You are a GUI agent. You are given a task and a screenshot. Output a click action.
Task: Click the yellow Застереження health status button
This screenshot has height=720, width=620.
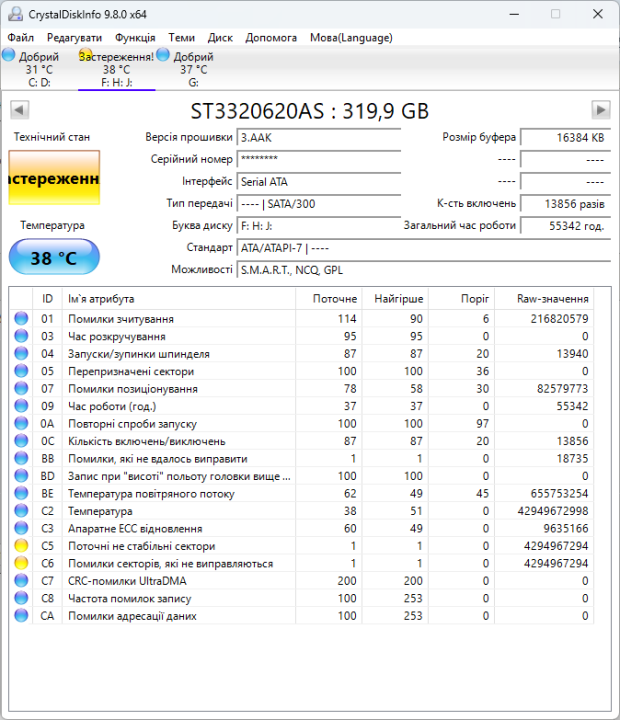(x=54, y=177)
